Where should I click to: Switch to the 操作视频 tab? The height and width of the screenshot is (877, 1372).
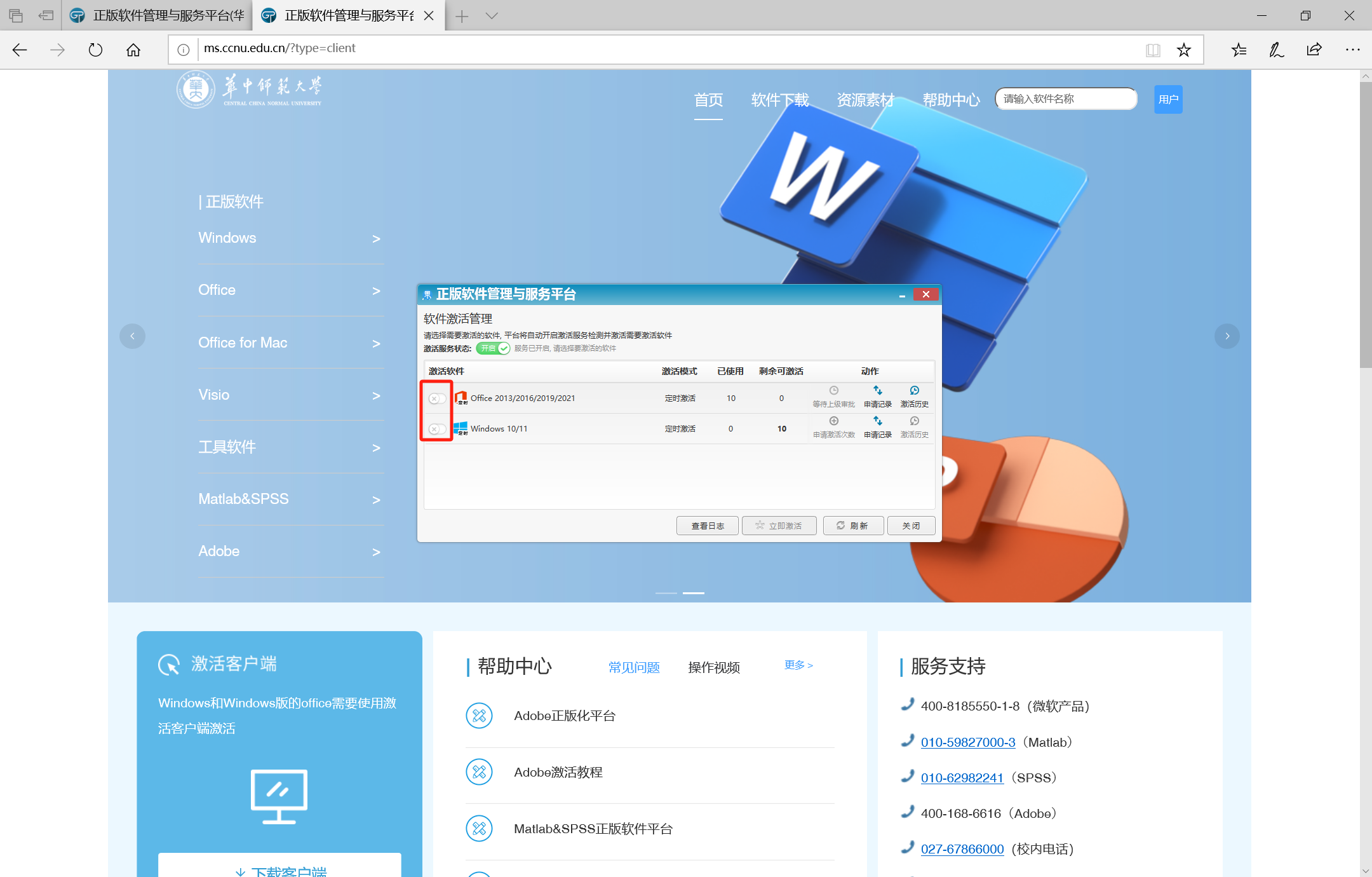714,667
